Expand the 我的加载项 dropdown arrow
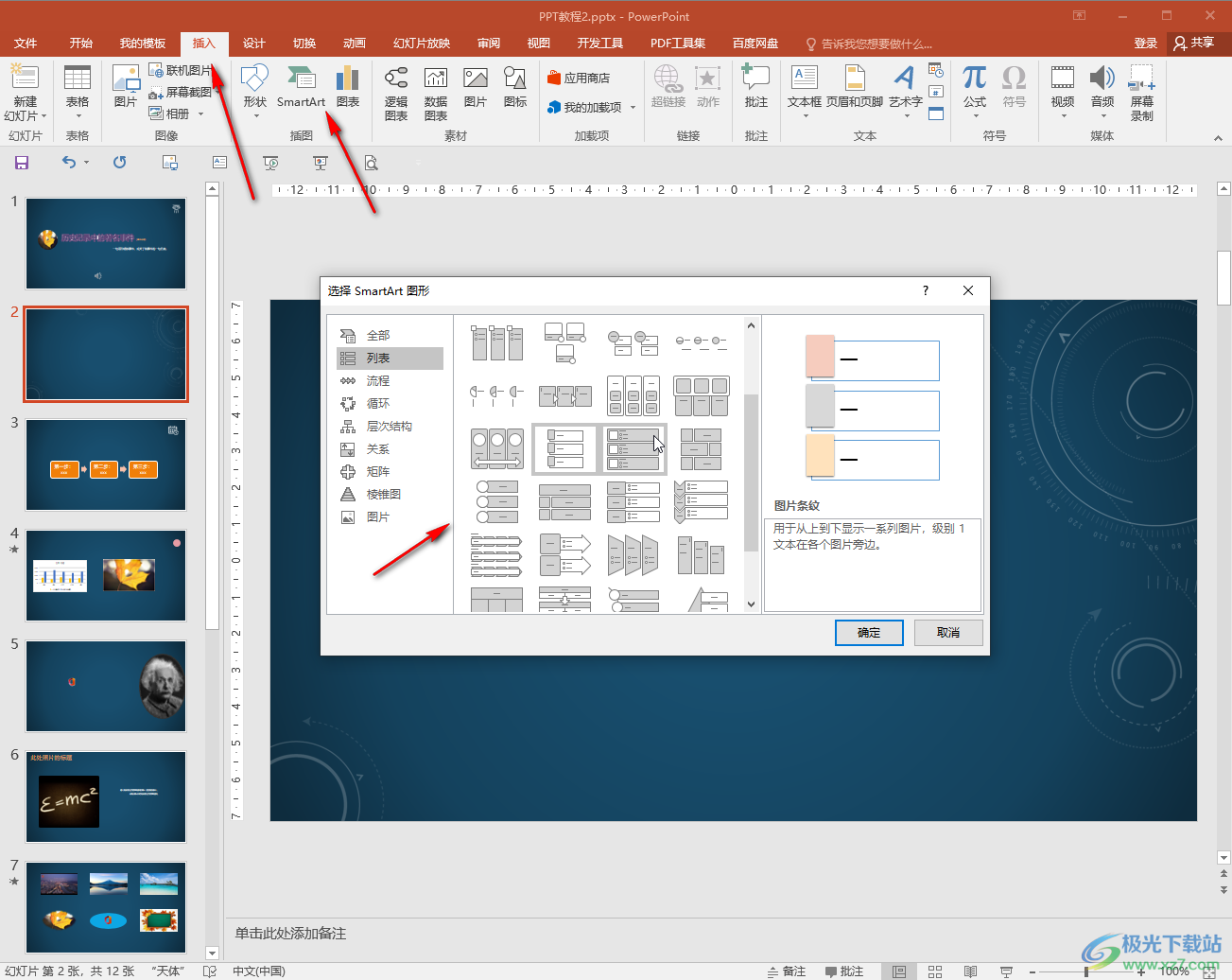 tap(633, 108)
